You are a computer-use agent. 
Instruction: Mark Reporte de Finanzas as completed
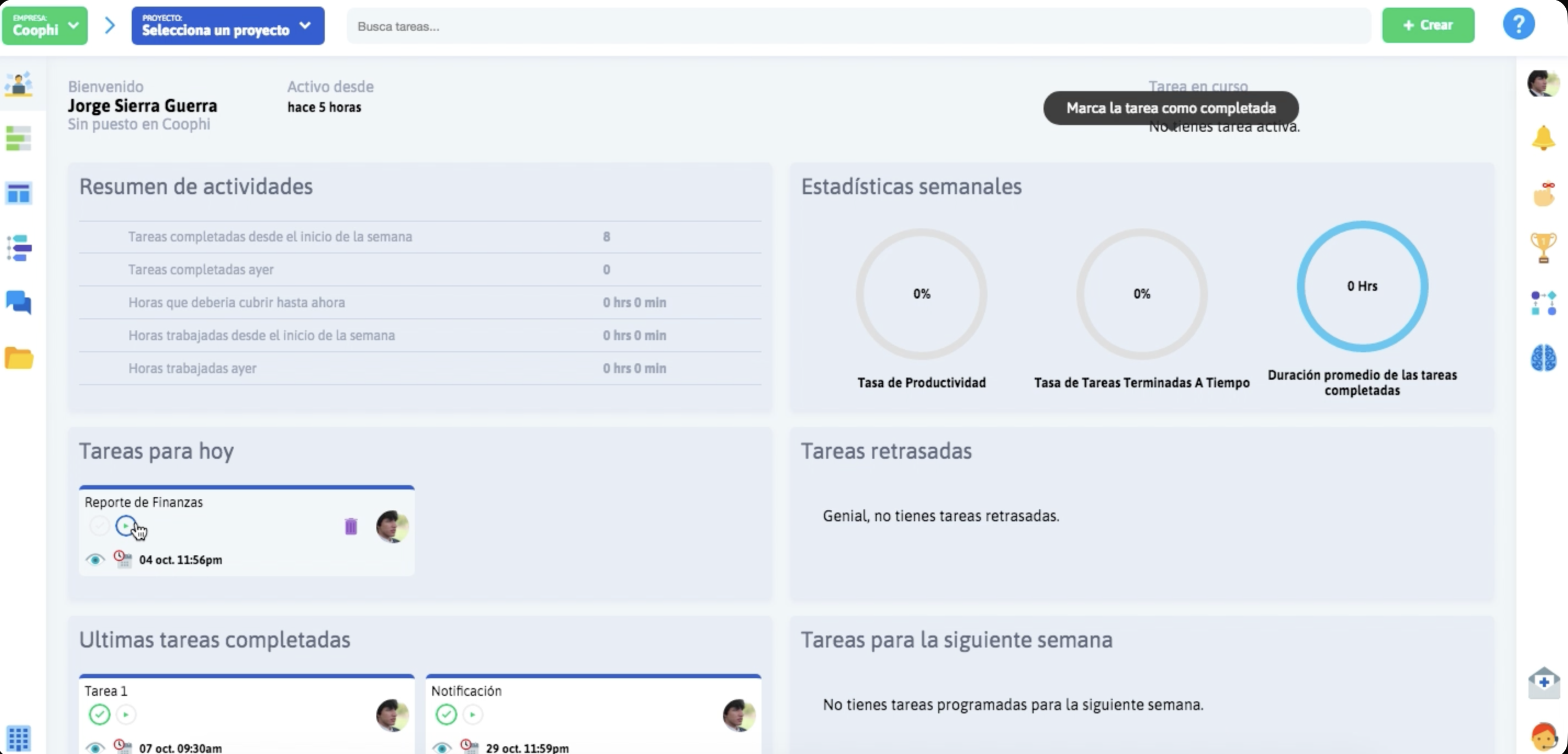pos(99,526)
